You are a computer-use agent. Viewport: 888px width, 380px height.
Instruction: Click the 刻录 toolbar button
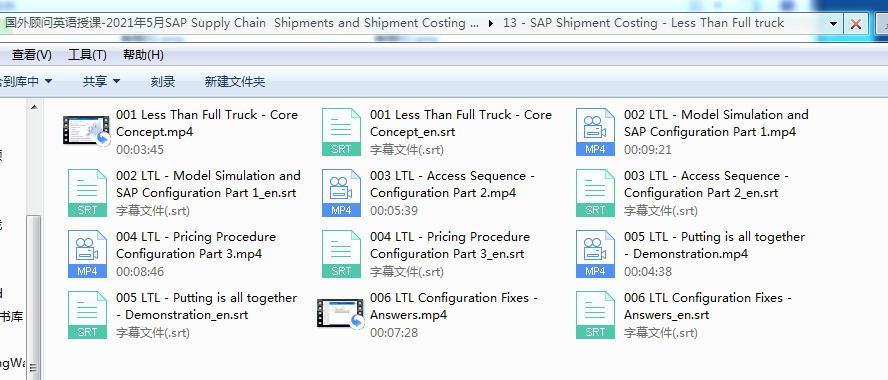coord(163,82)
